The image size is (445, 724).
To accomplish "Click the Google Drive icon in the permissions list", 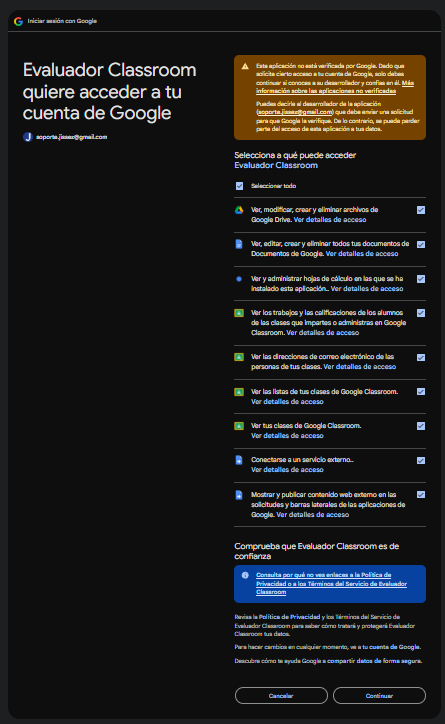I will (239, 210).
